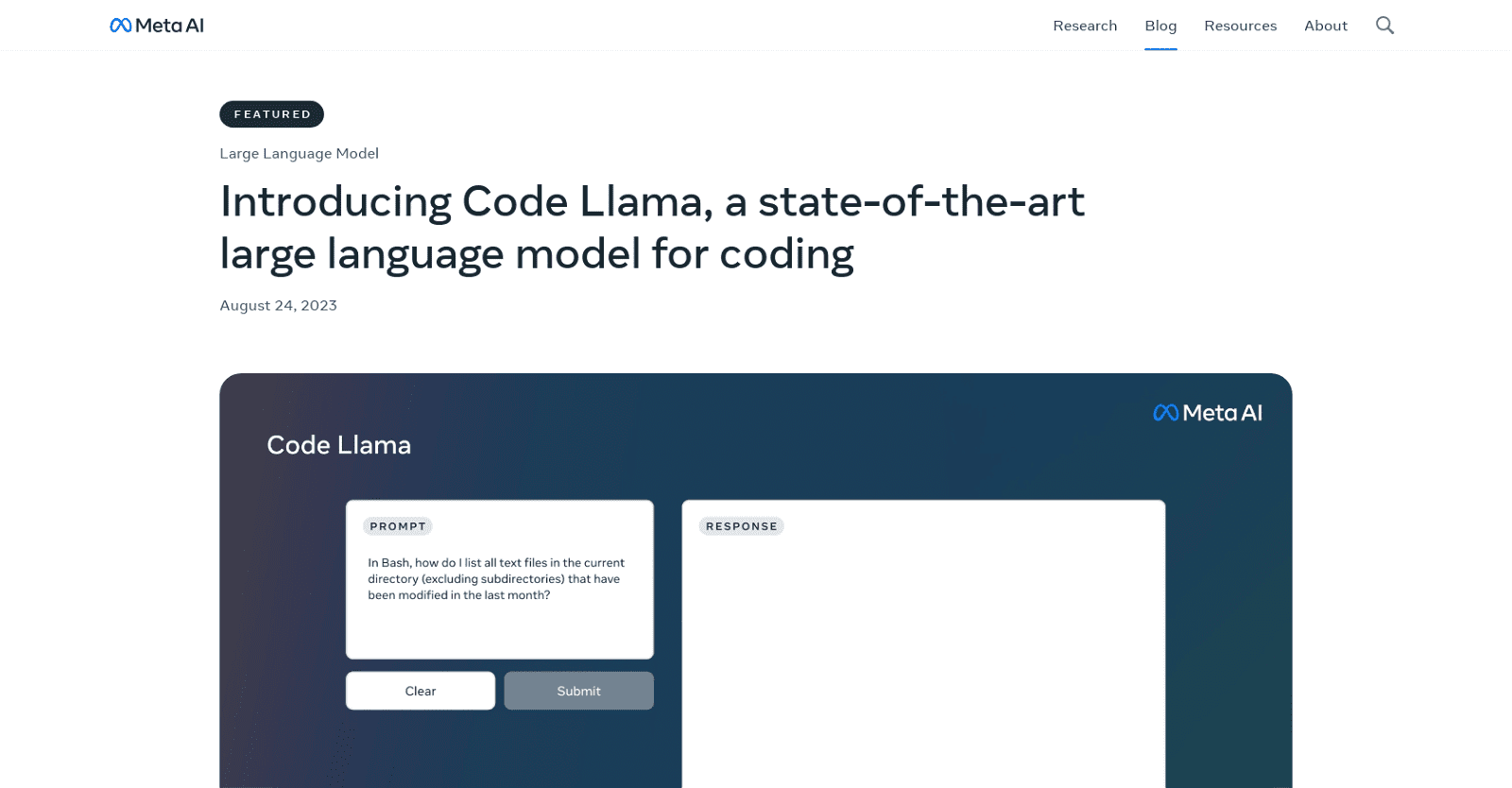Image resolution: width=1512 pixels, height=788 pixels.
Task: Click the RESPONSE label pill
Action: (x=740, y=525)
